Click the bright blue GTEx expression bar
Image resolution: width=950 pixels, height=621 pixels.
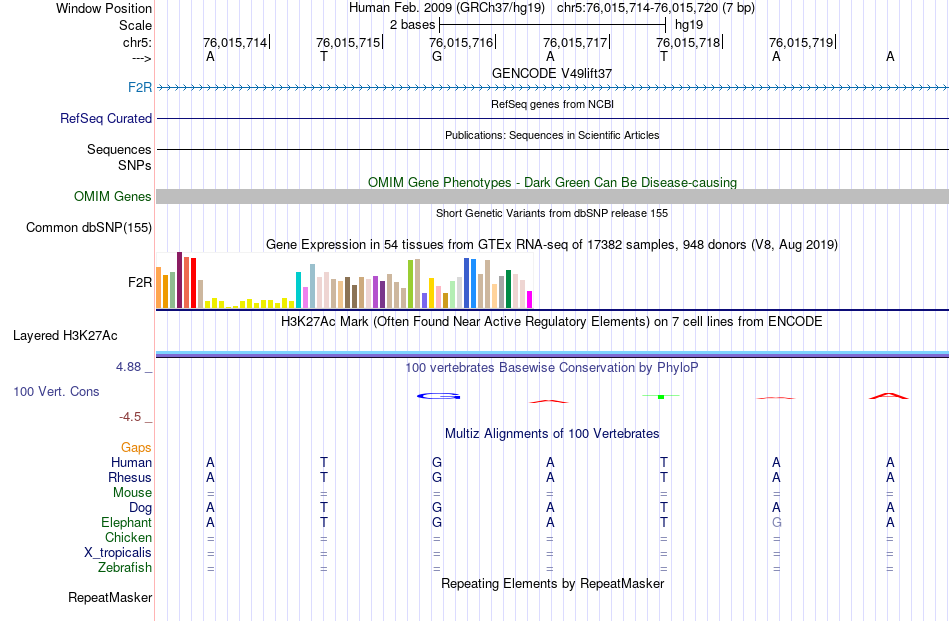(473, 284)
